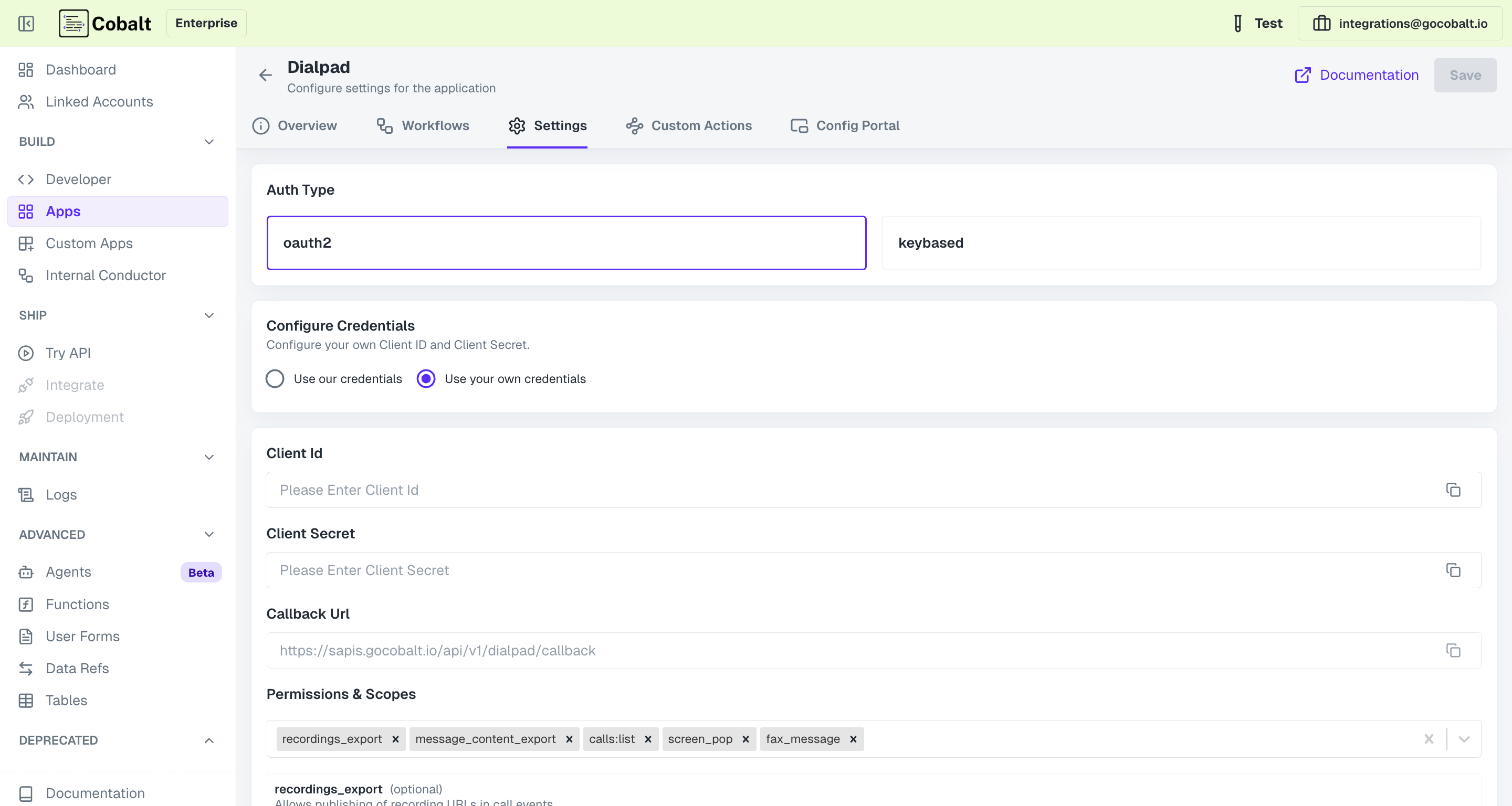The width and height of the screenshot is (1512, 806).
Task: Open the Dashboard from the sidebar
Action: [x=80, y=69]
